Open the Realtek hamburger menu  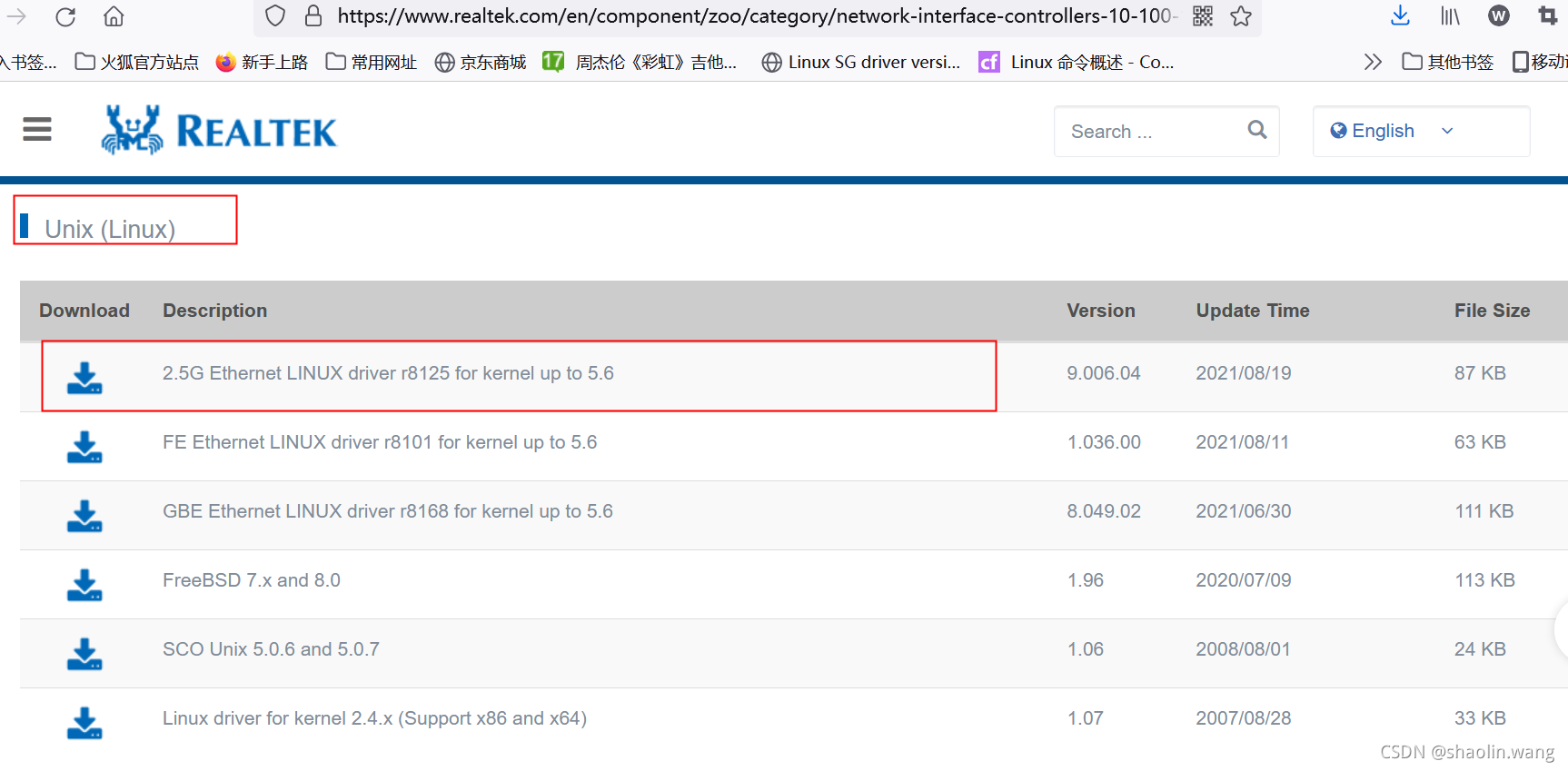point(37,129)
